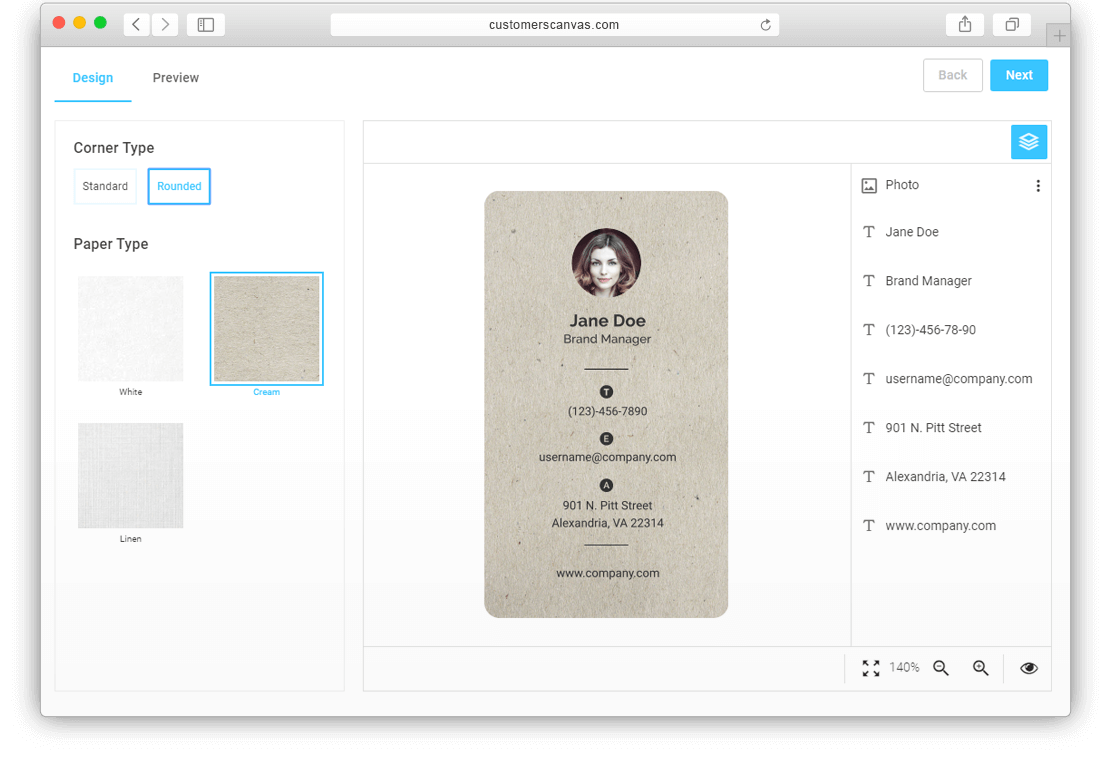This screenshot has height=780, width=1110.
Task: Click the Back button
Action: (952, 75)
